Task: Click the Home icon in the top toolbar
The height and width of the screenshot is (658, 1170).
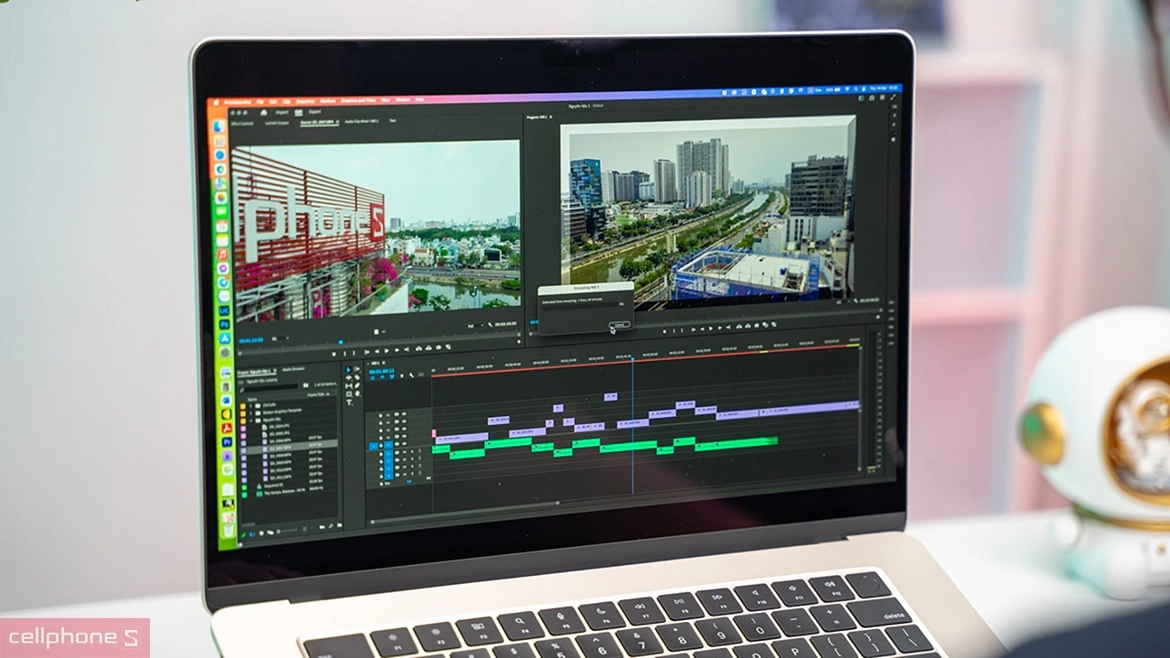Action: click(264, 111)
